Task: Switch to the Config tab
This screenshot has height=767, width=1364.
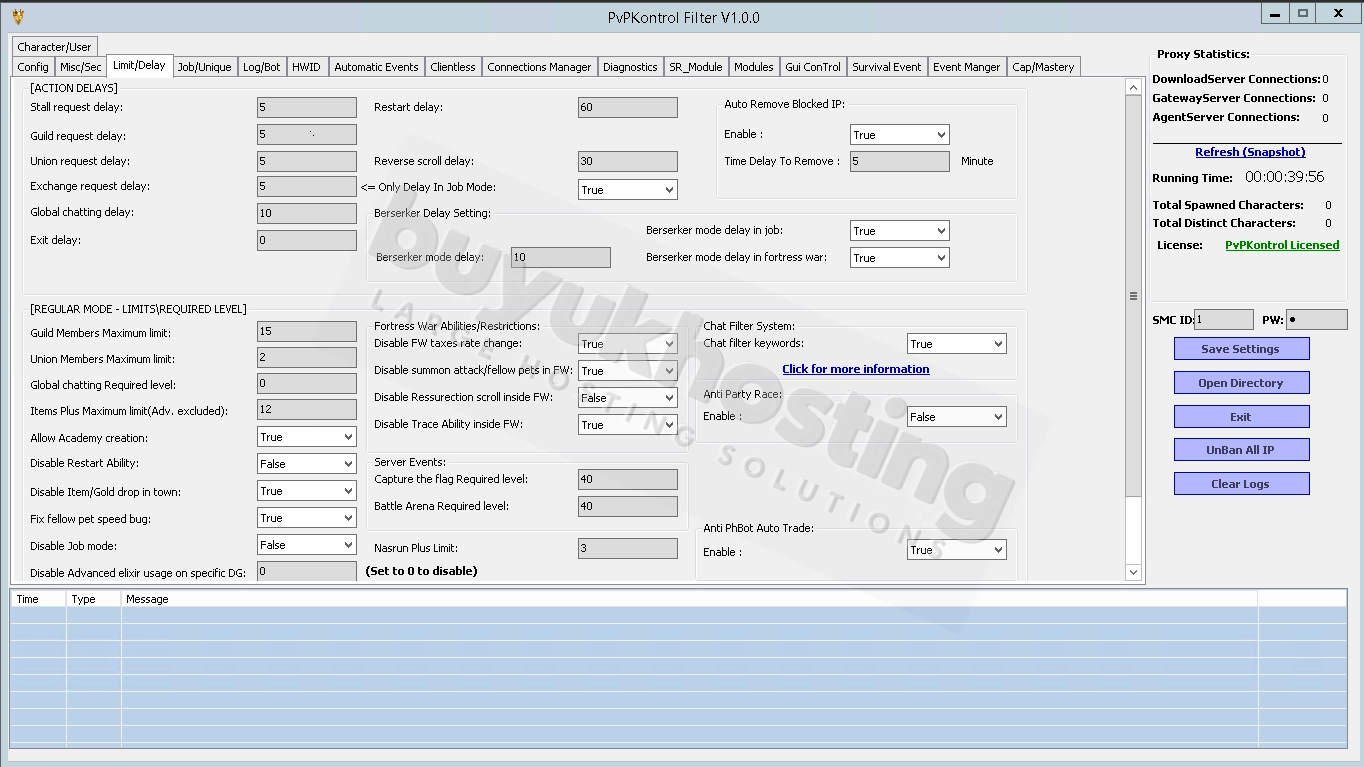Action: (33, 67)
